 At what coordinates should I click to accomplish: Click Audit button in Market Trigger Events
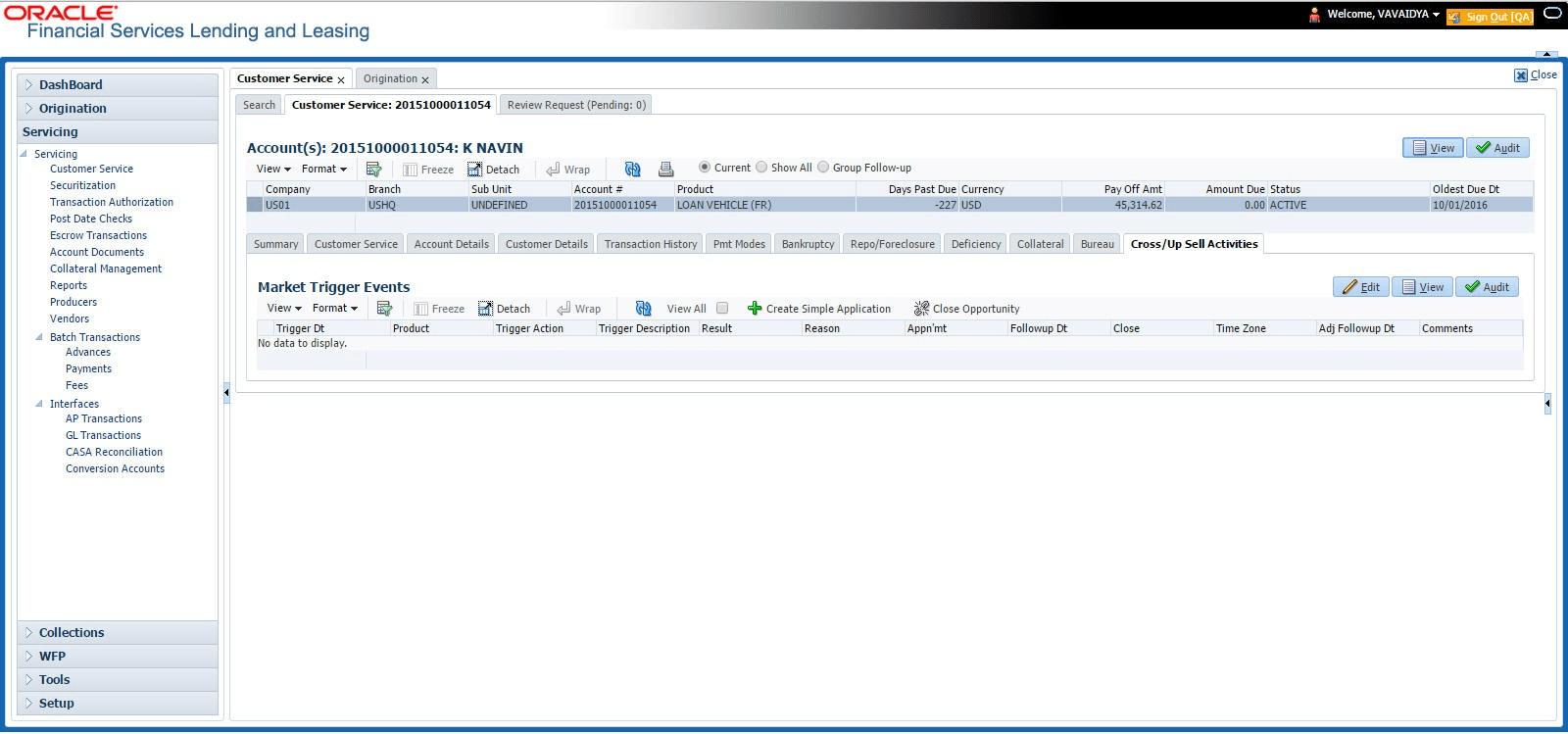[x=1487, y=287]
